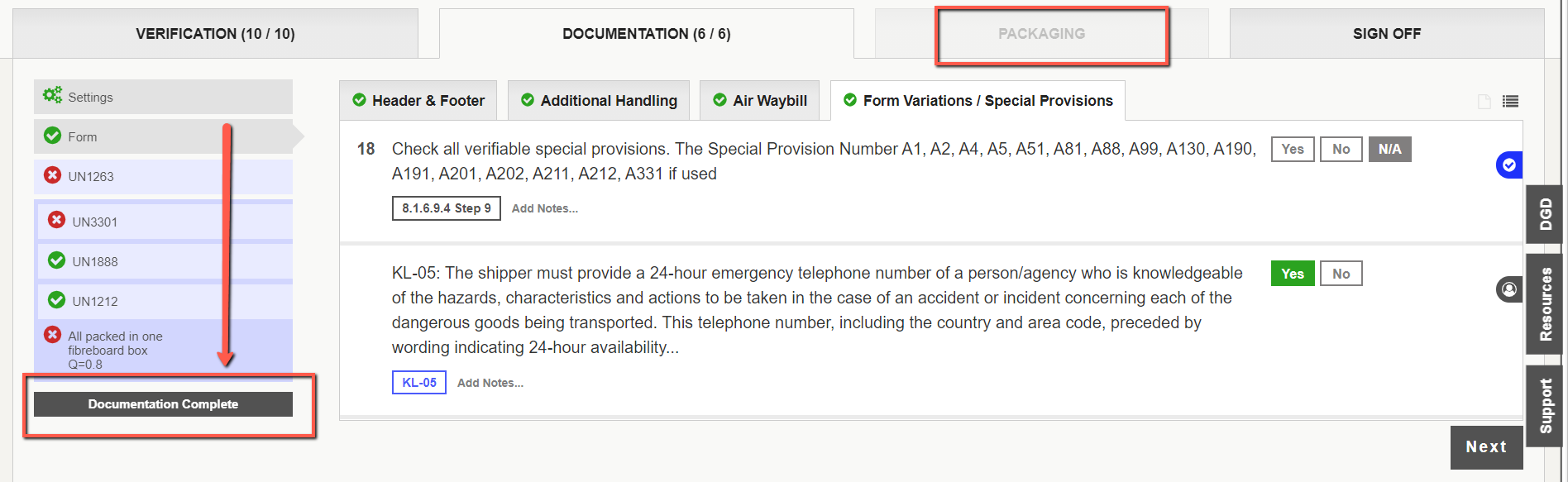The height and width of the screenshot is (482, 1568).
Task: Click the blue check circle icon for question 18
Action: point(1509,165)
